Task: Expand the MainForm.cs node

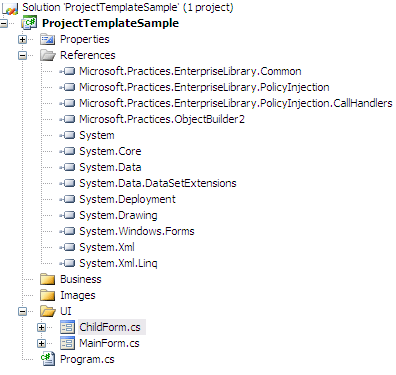Action: click(41, 343)
